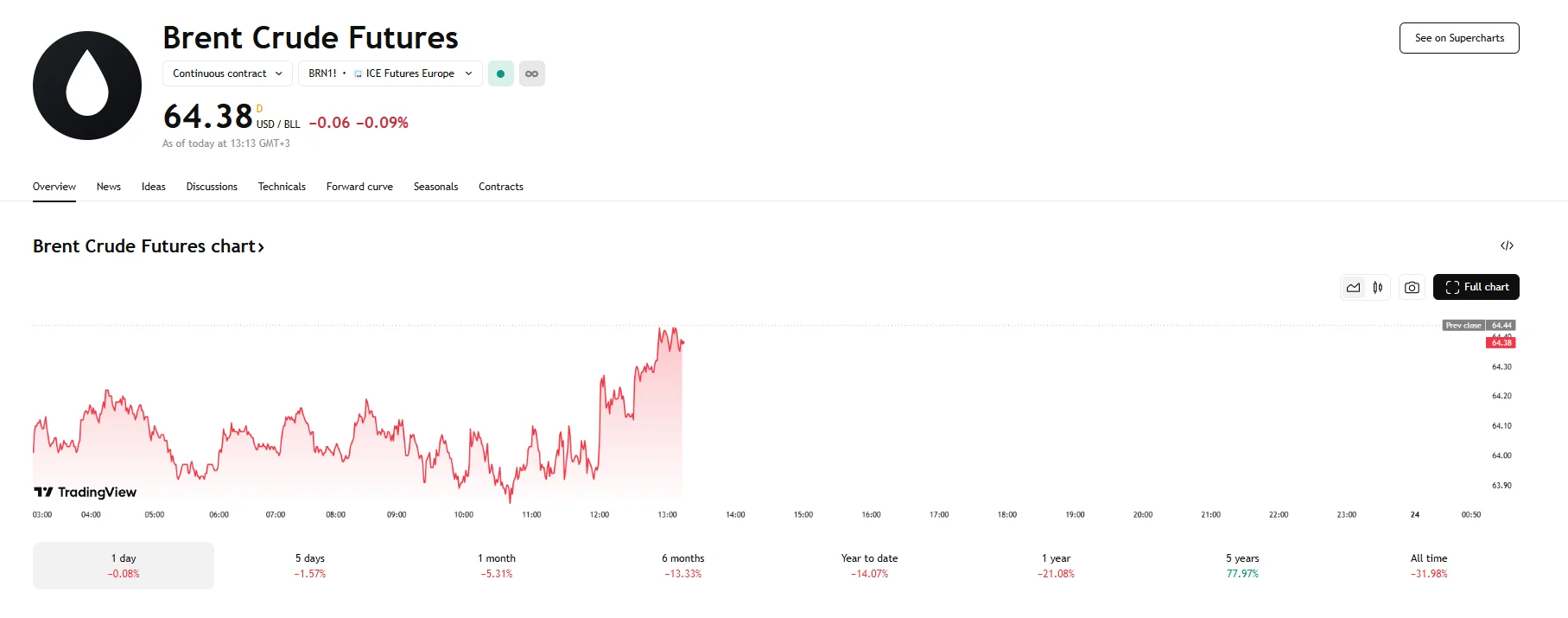Switch to candlestick chart type
This screenshot has height=618, width=1568.
pos(1378,287)
